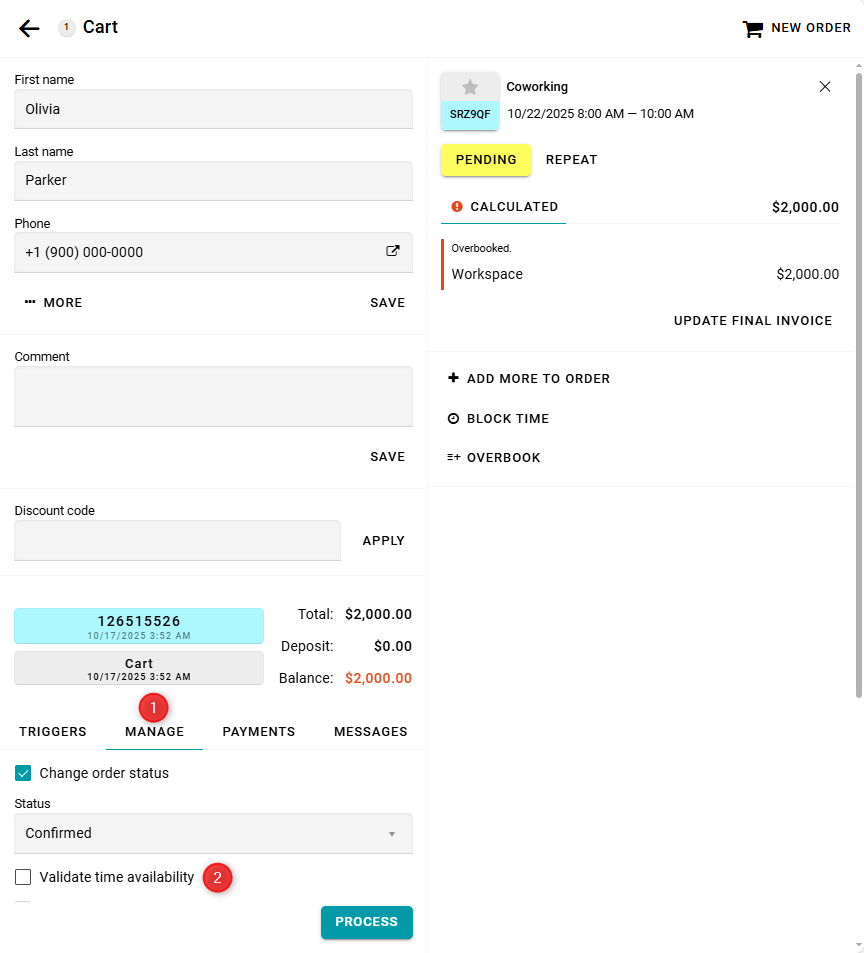Click the plus icon to add more to order
The image size is (864, 953).
454,378
